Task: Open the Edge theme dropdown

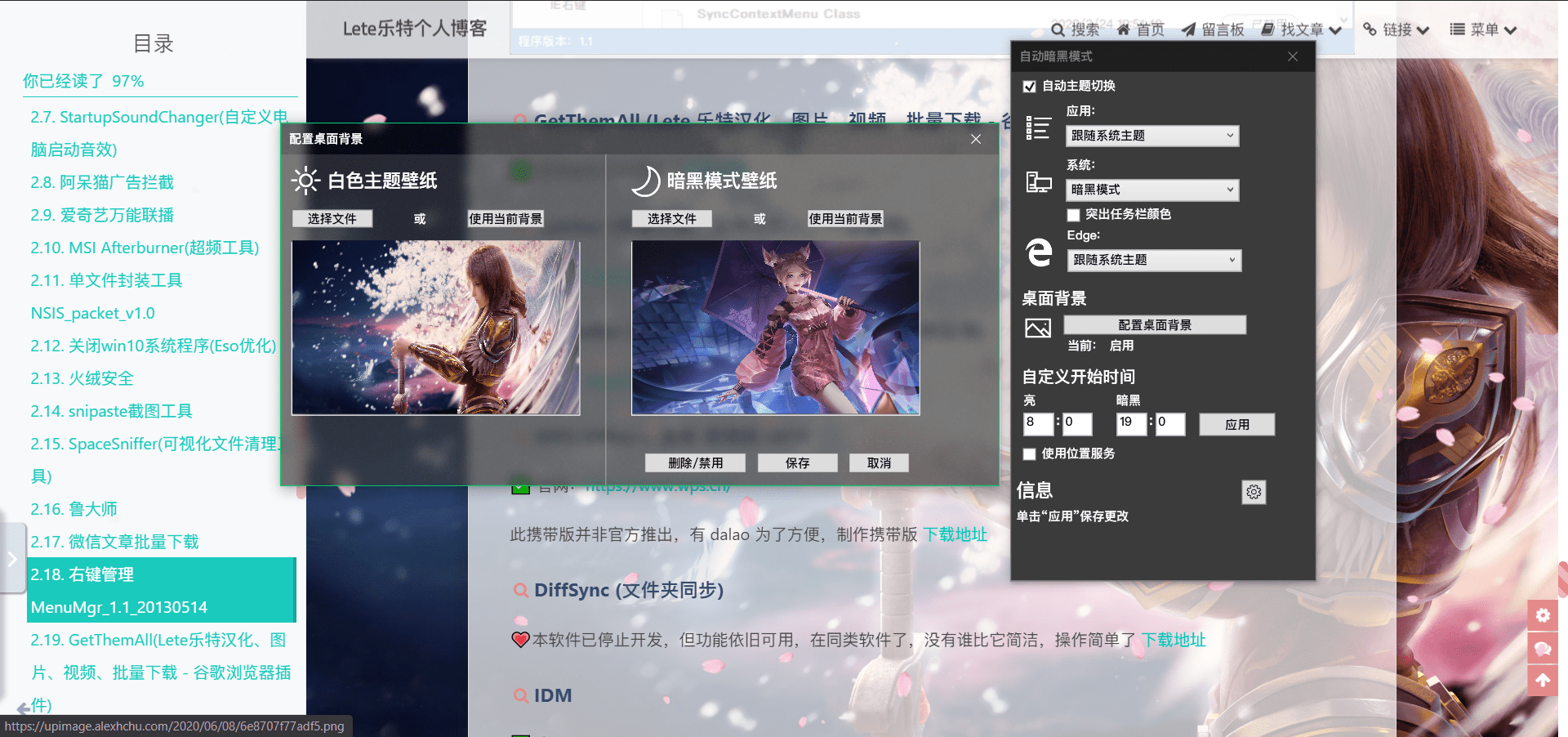Action: pyautogui.click(x=1152, y=260)
